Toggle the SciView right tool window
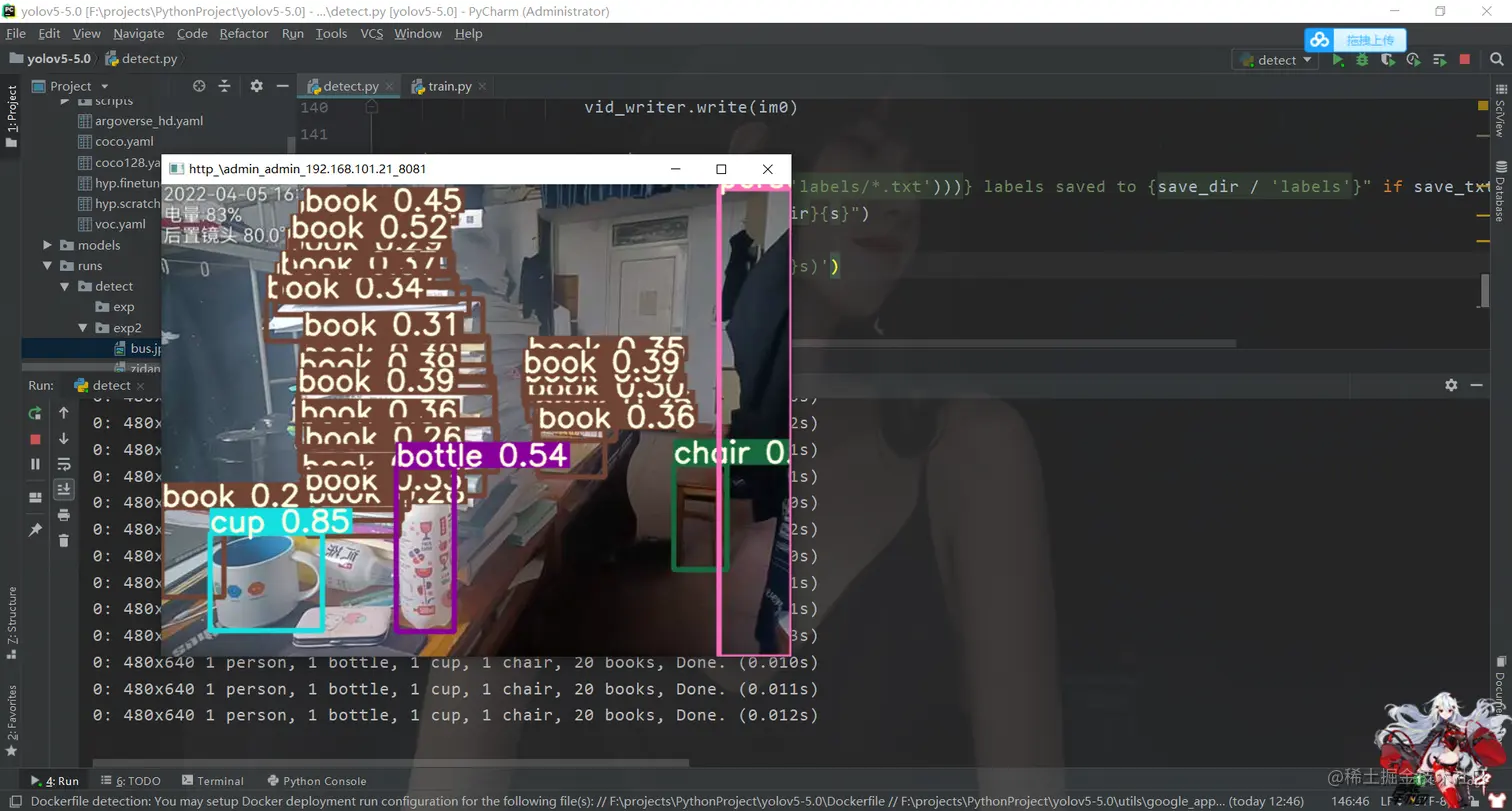Image resolution: width=1512 pixels, height=811 pixels. click(1500, 111)
